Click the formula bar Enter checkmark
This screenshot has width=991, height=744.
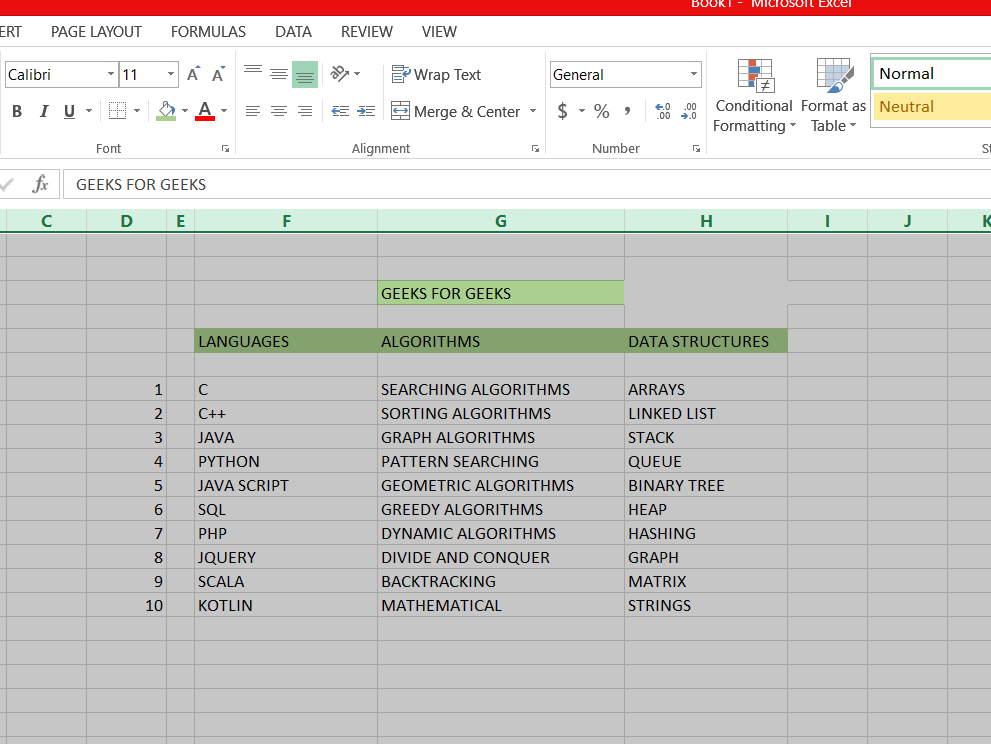7,184
